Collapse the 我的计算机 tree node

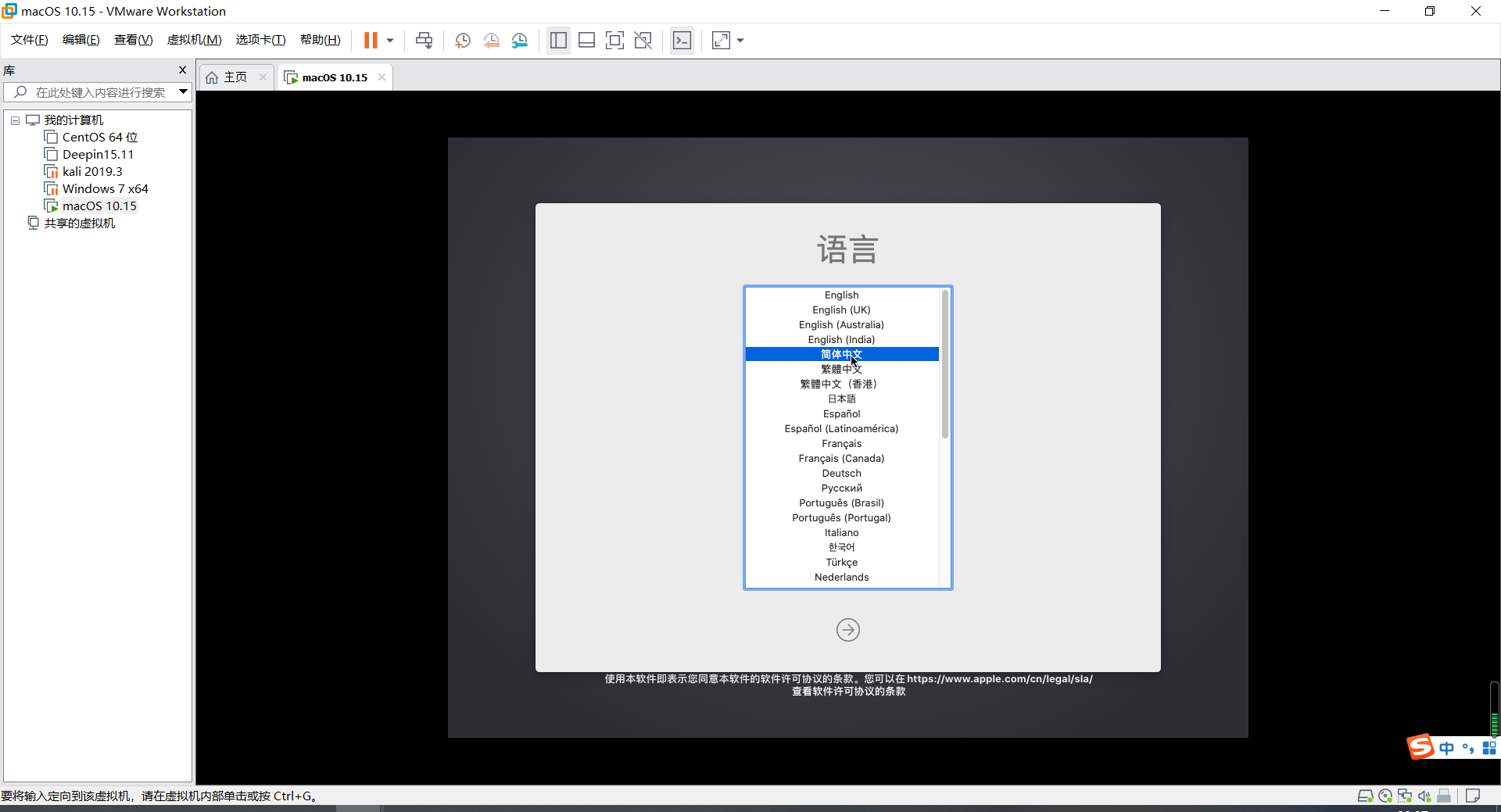[x=15, y=120]
